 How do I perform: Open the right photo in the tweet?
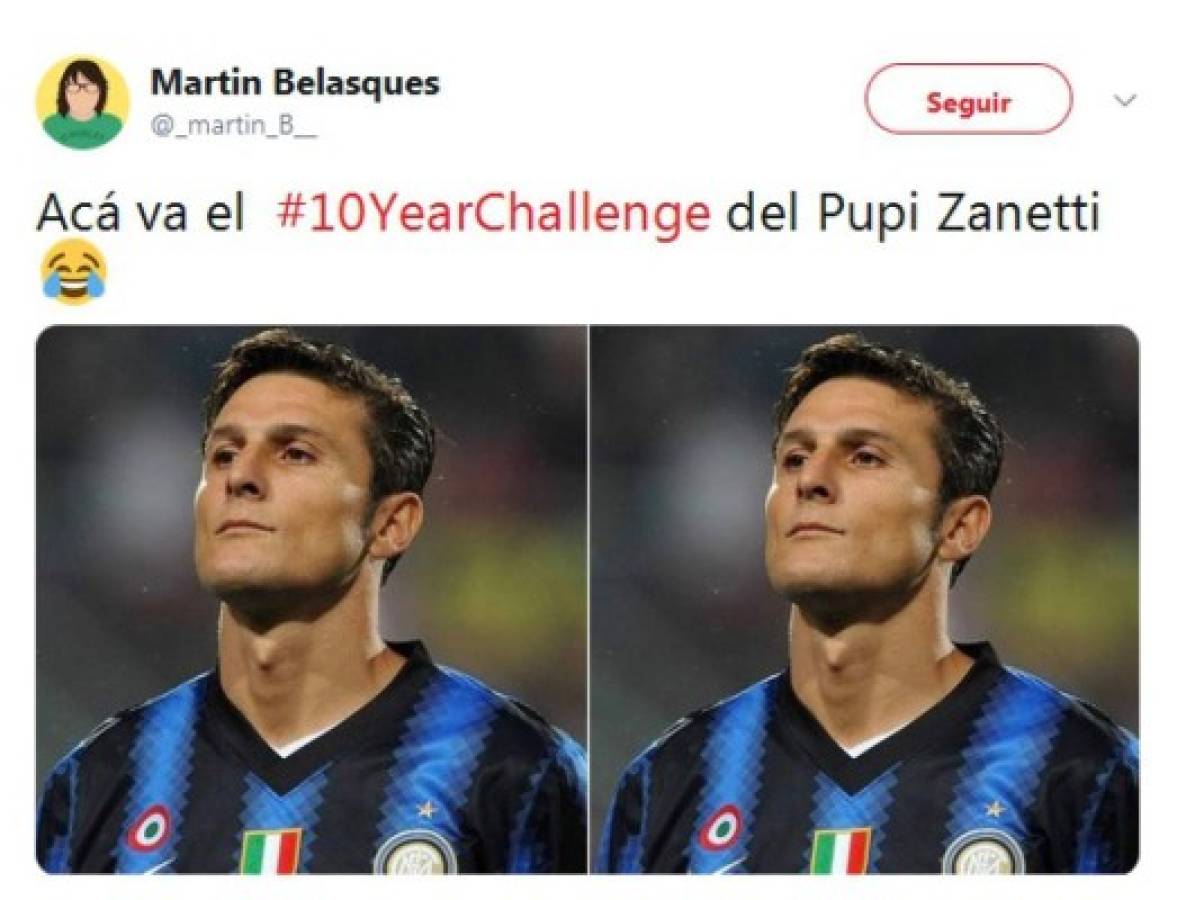[864, 598]
